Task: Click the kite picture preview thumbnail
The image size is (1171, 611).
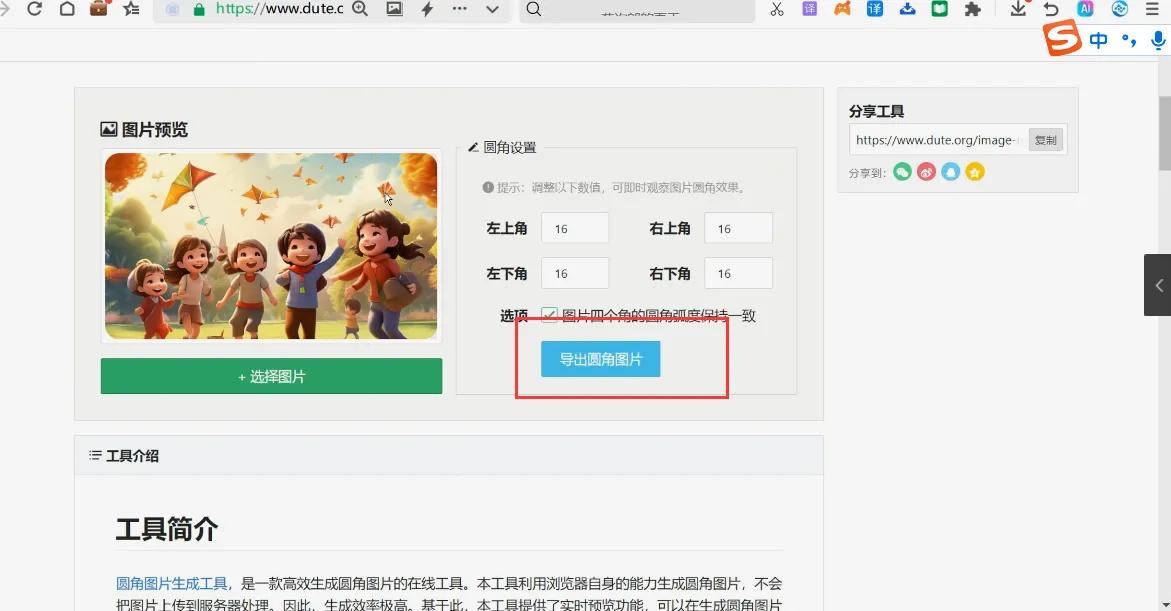Action: pyautogui.click(x=270, y=246)
